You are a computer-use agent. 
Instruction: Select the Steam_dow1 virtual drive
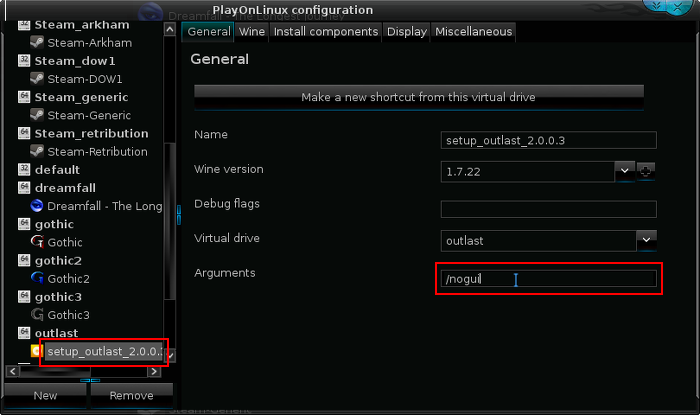(75, 61)
